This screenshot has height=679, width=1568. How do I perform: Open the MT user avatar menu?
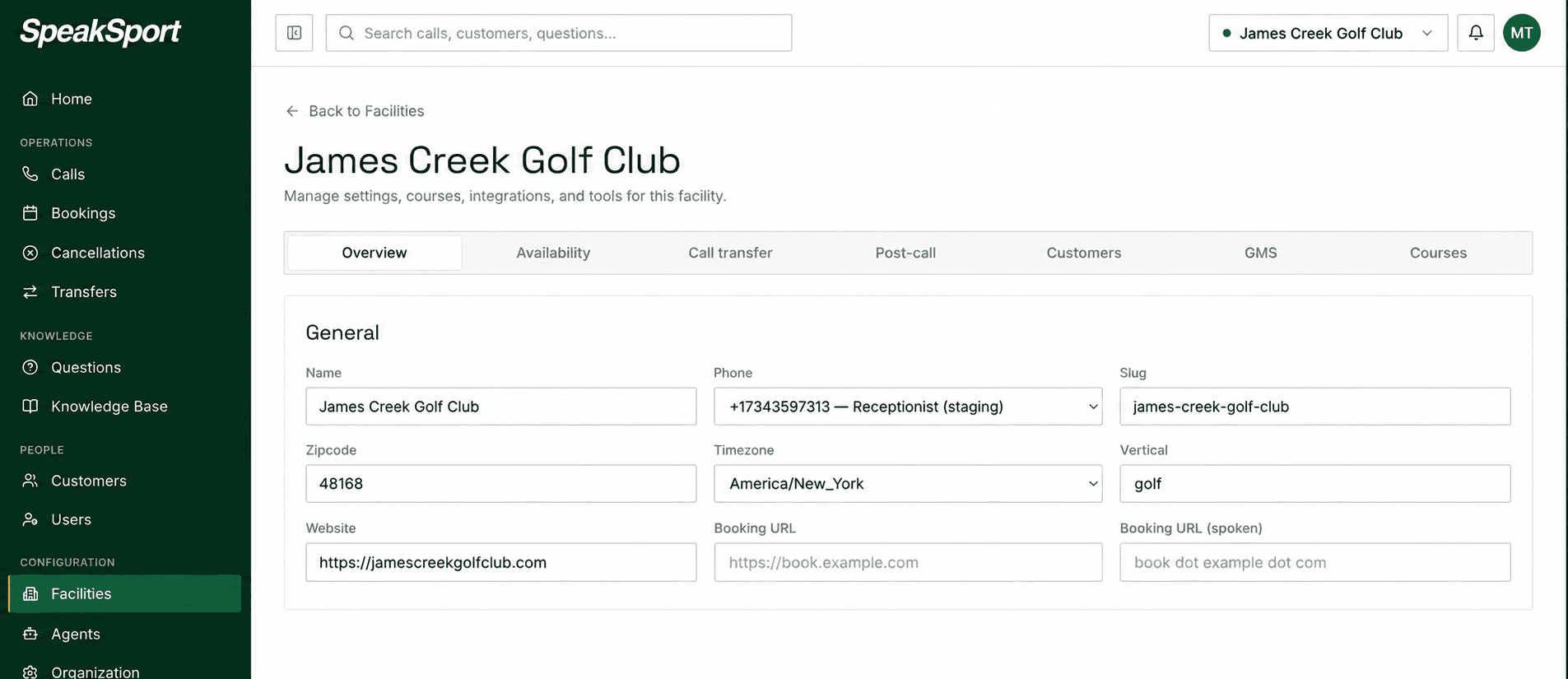tap(1522, 33)
